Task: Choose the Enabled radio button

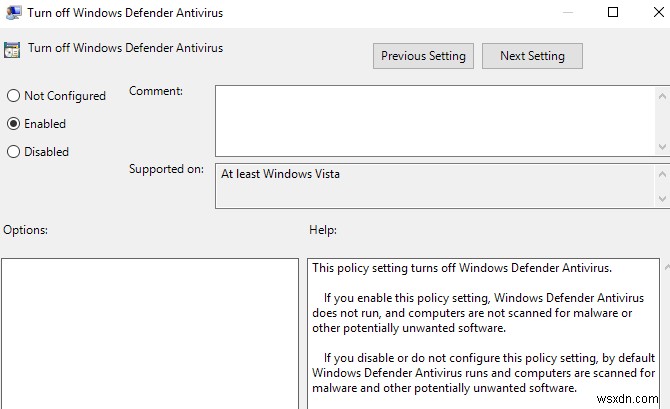Action: click(14, 124)
